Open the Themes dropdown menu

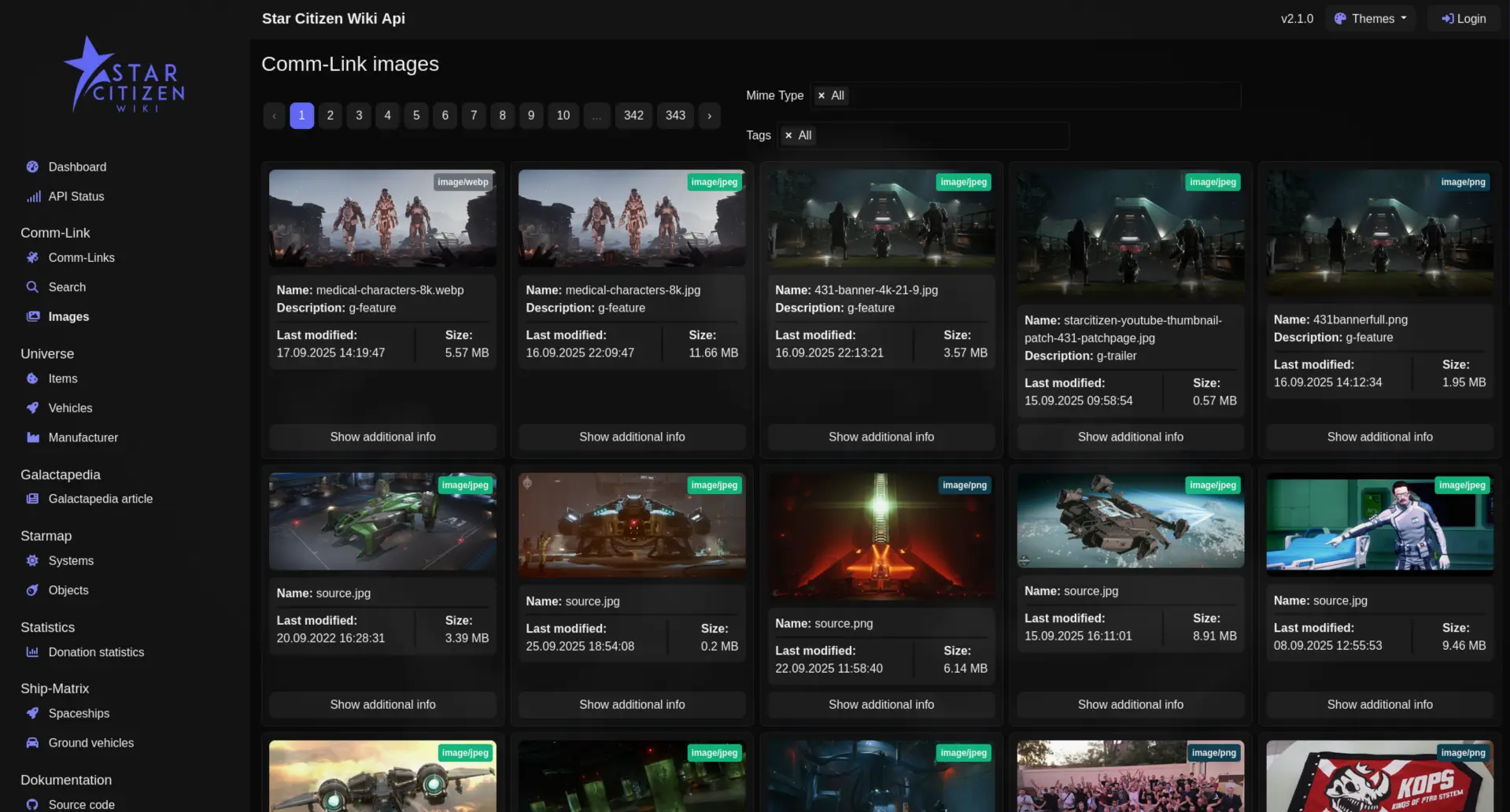coord(1370,19)
